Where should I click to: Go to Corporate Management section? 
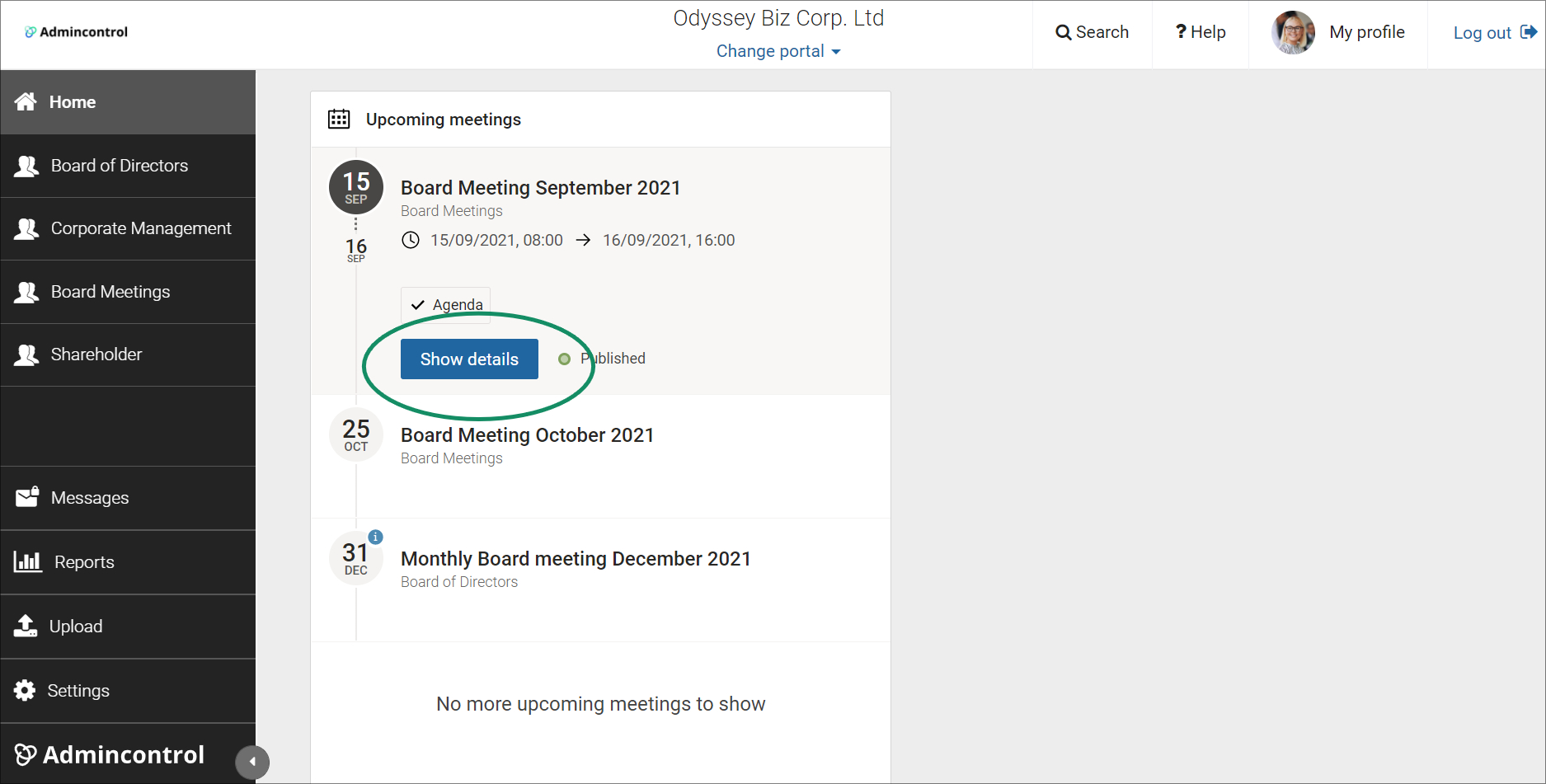pos(140,228)
